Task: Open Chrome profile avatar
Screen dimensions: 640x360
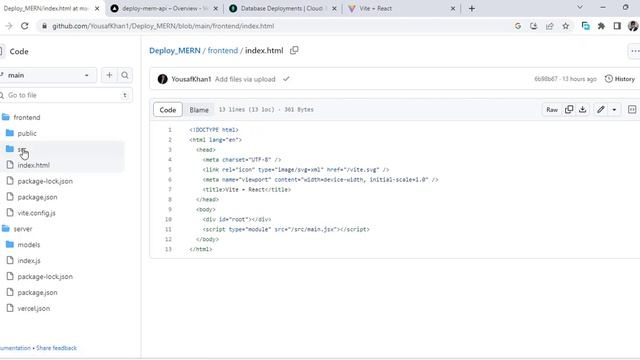Action: coord(633,26)
